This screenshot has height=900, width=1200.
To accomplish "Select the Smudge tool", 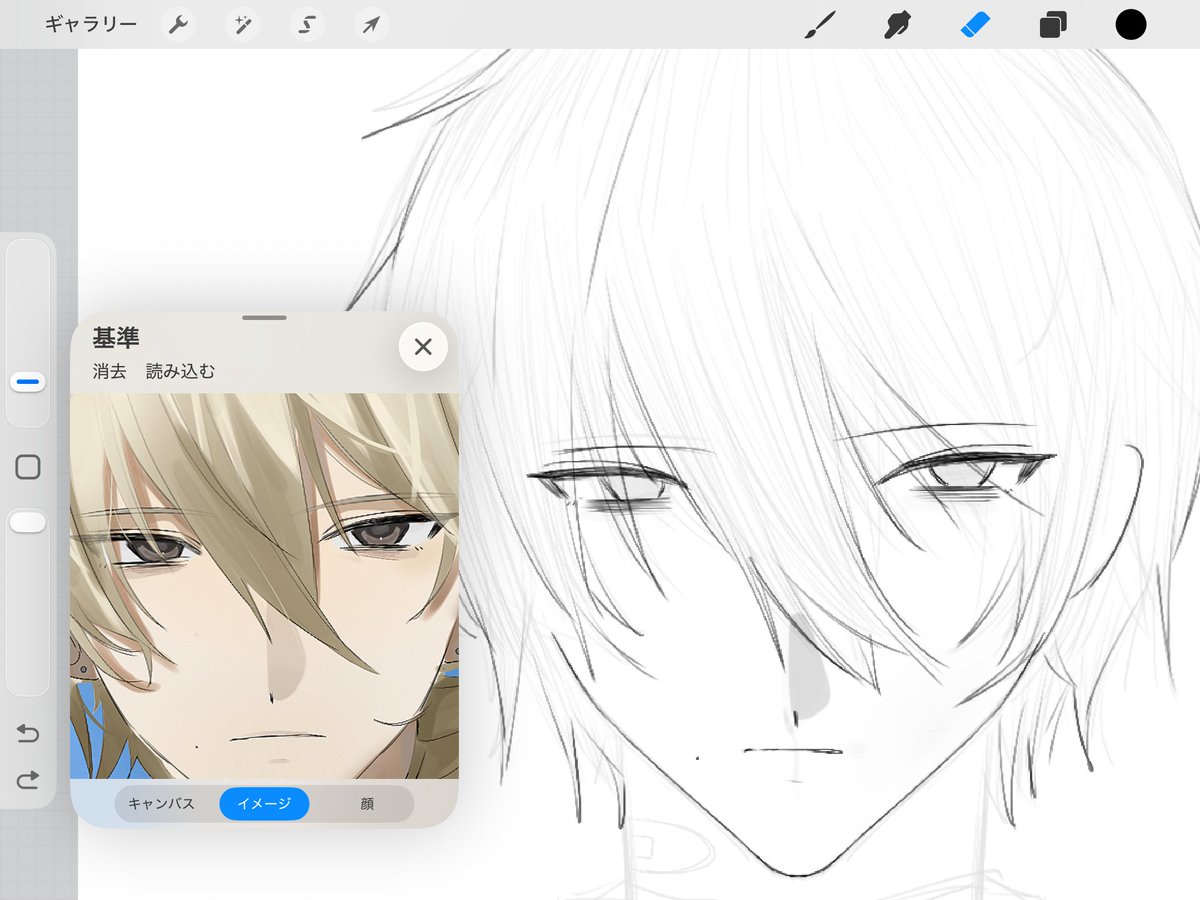I will 897,25.
